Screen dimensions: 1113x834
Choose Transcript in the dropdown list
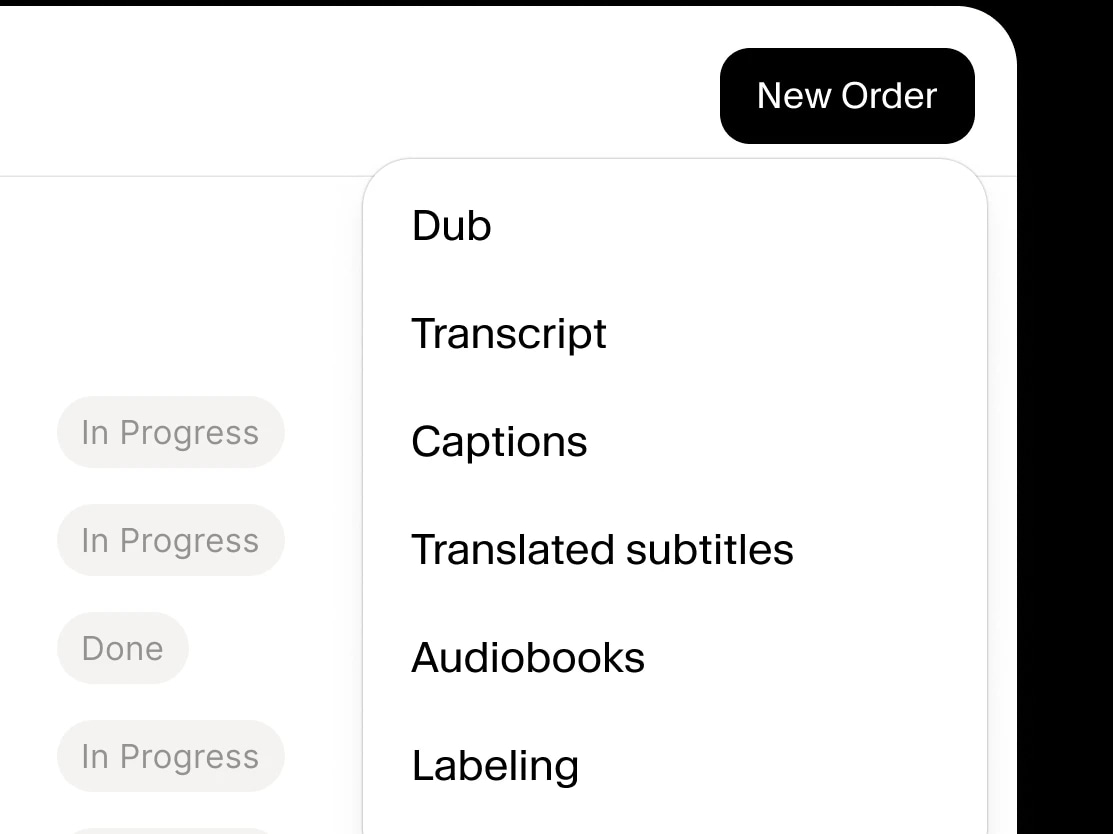pos(509,333)
